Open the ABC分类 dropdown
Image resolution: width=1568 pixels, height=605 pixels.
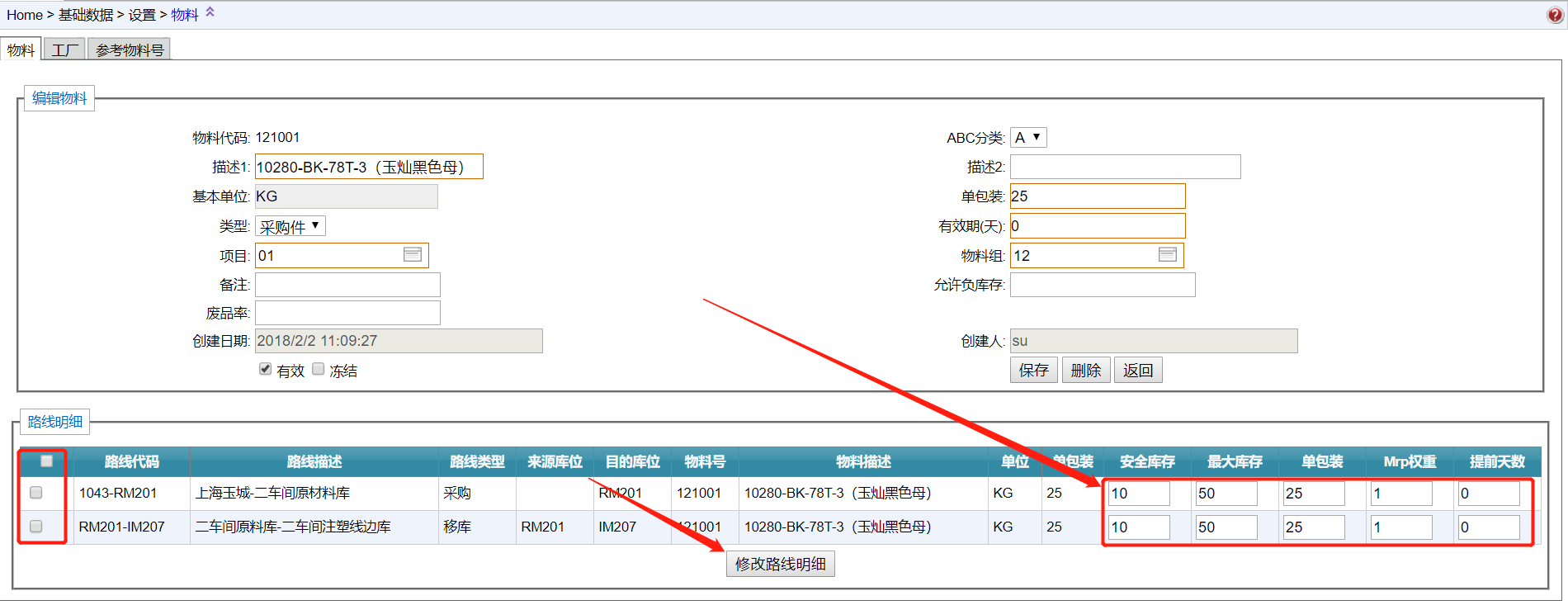pos(1028,138)
